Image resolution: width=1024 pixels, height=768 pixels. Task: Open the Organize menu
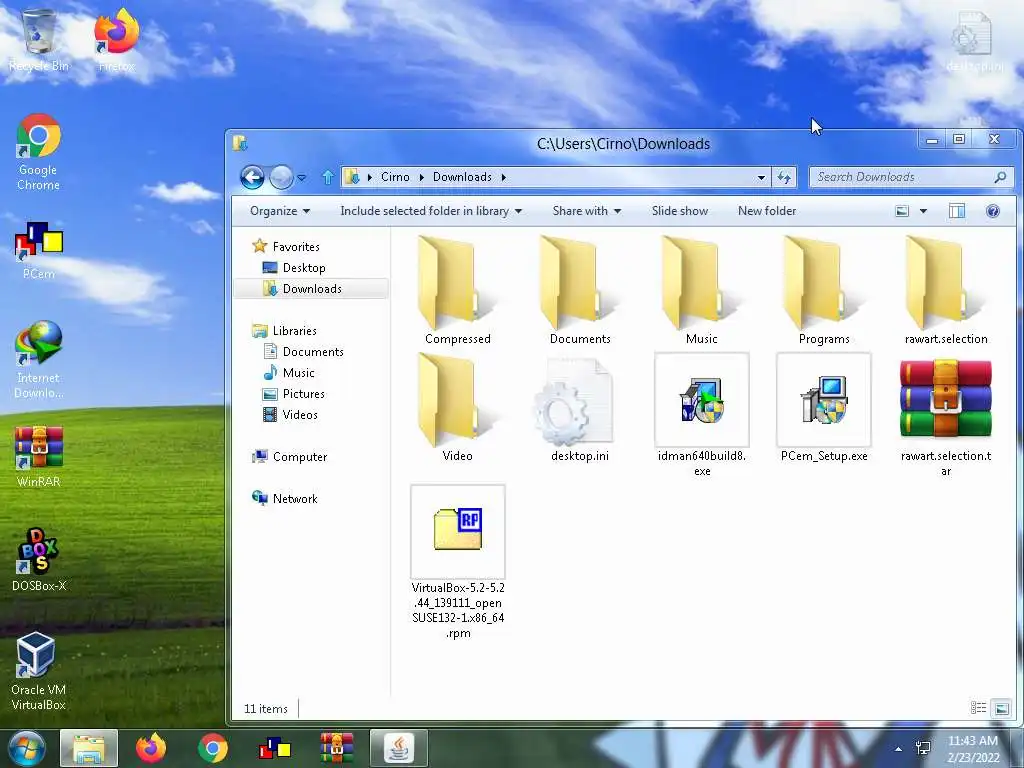pyautogui.click(x=280, y=211)
